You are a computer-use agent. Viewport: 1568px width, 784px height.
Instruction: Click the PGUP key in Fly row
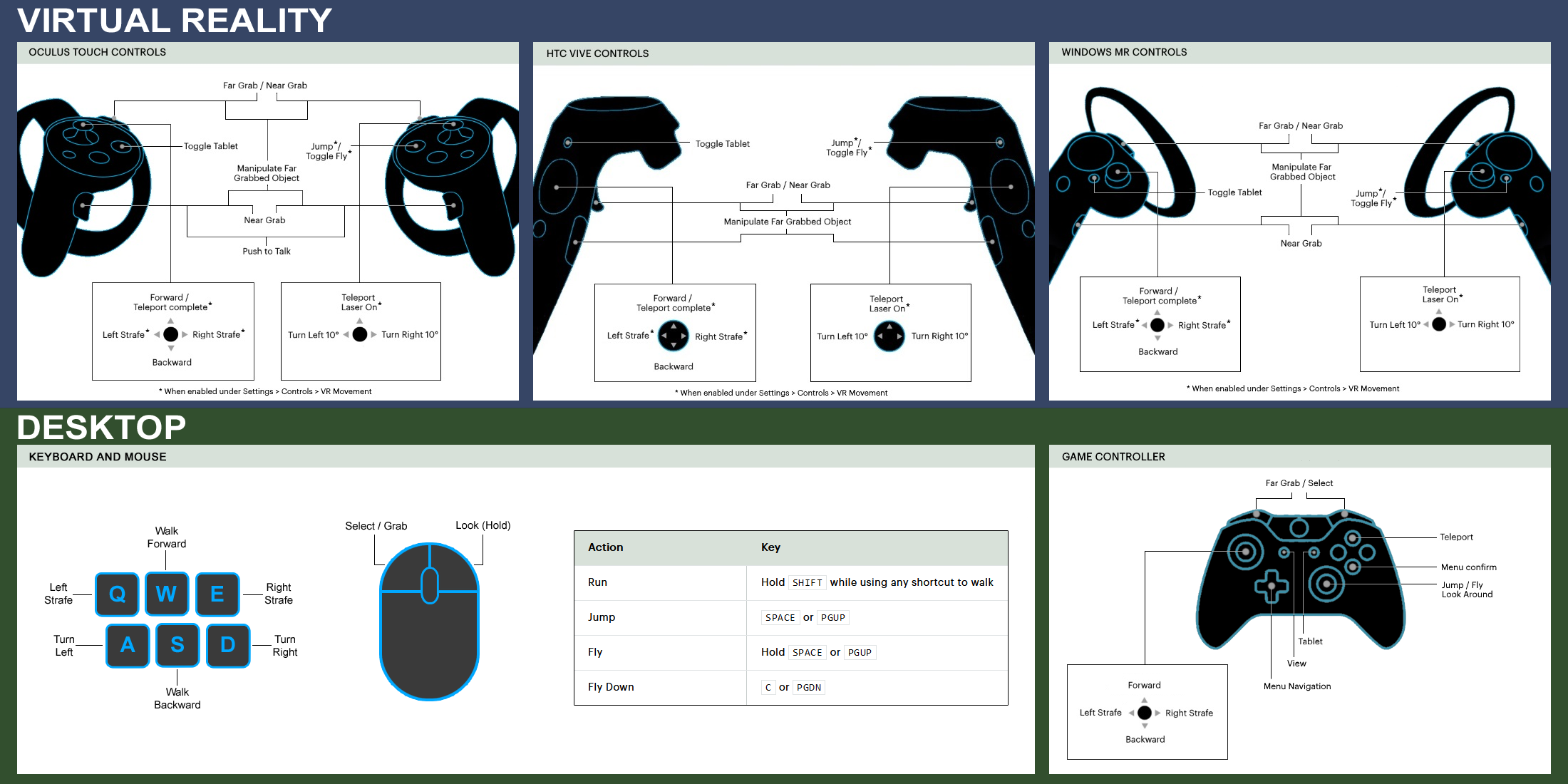860,653
